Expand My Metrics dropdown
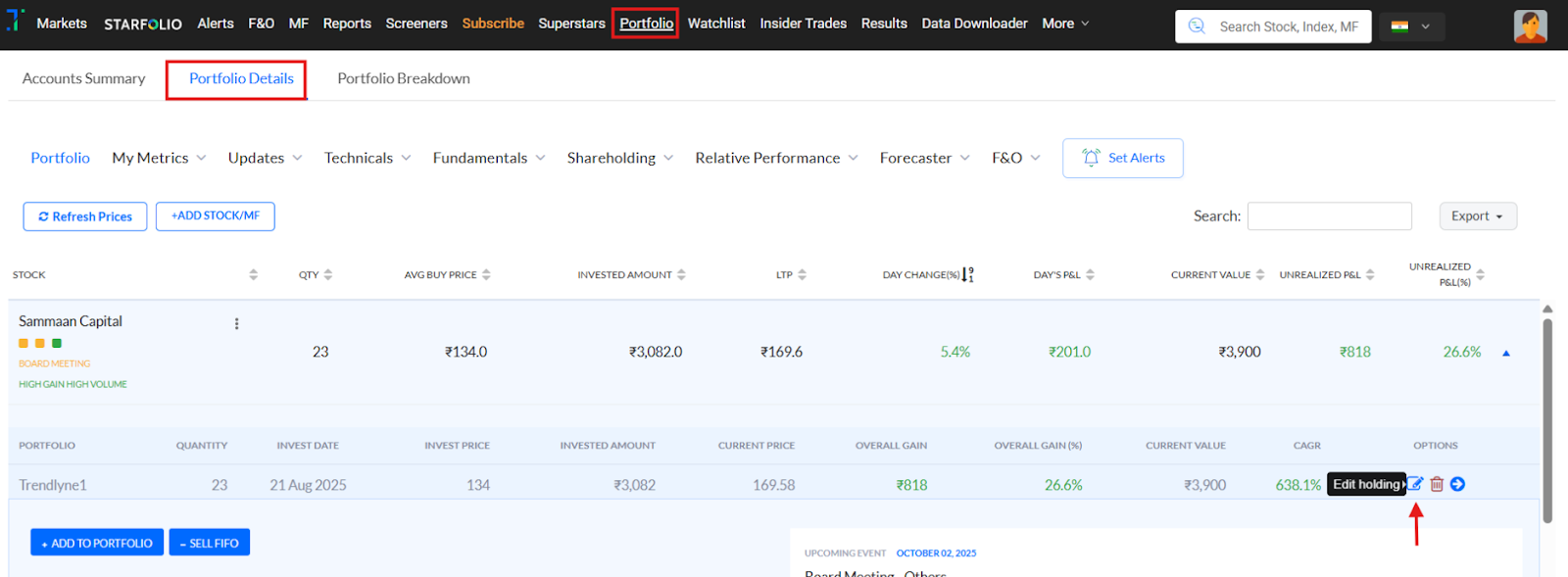1568x577 pixels. (160, 158)
